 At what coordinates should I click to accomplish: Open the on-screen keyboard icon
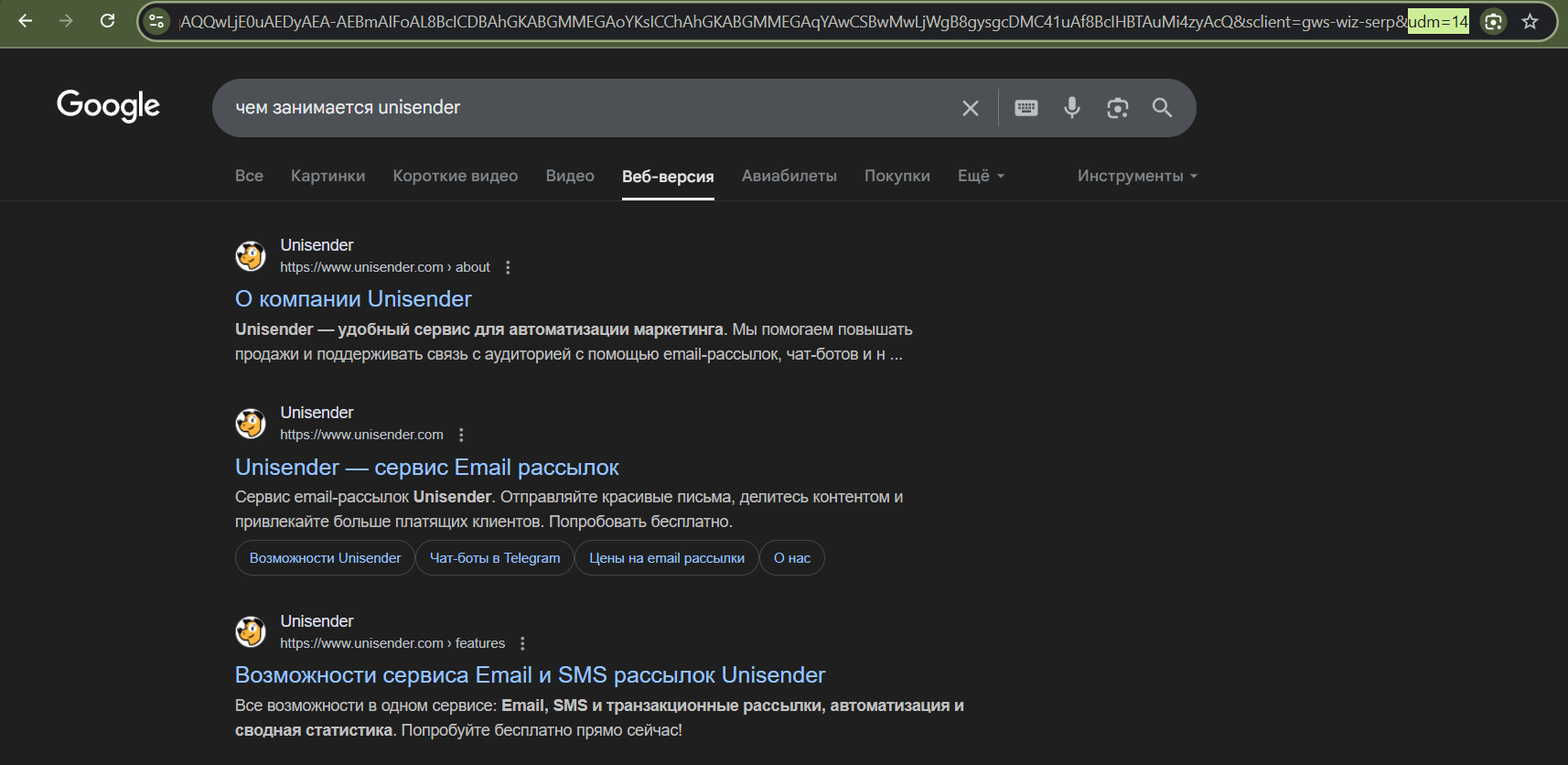1026,108
